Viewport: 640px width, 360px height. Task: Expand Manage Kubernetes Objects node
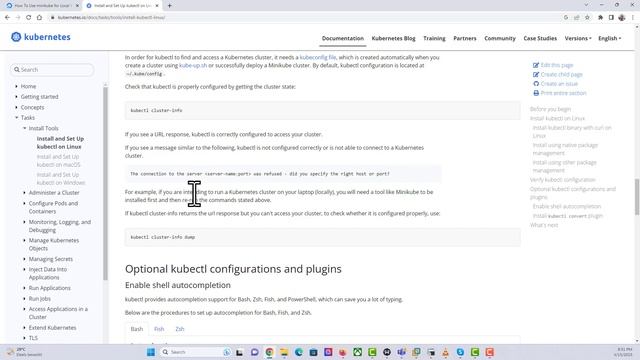click(x=24, y=240)
